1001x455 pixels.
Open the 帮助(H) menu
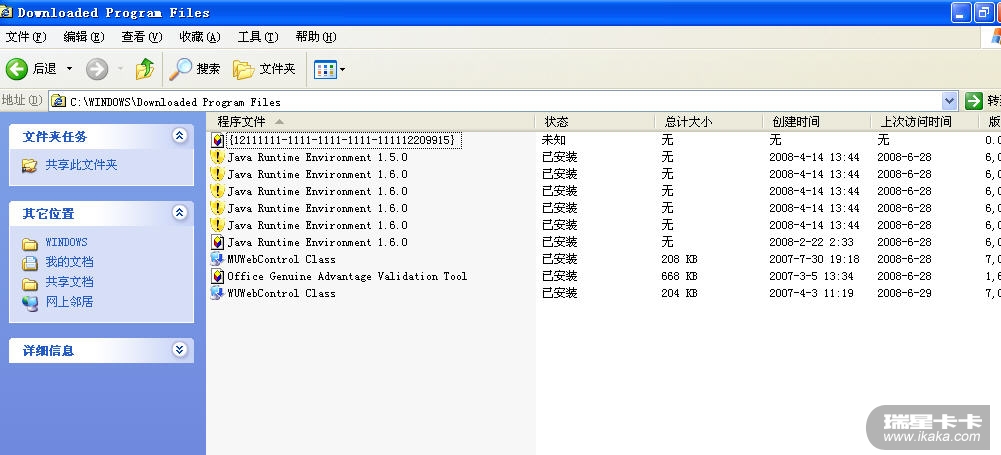coord(316,37)
